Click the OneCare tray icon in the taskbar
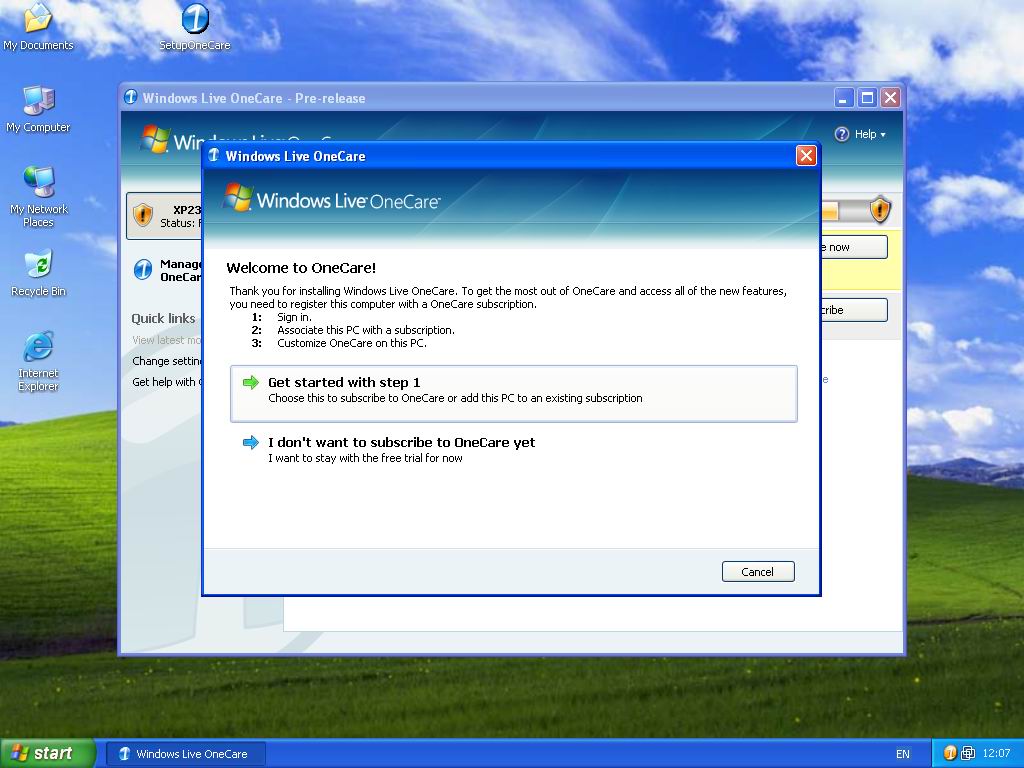This screenshot has width=1024, height=768. pyautogui.click(x=950, y=753)
